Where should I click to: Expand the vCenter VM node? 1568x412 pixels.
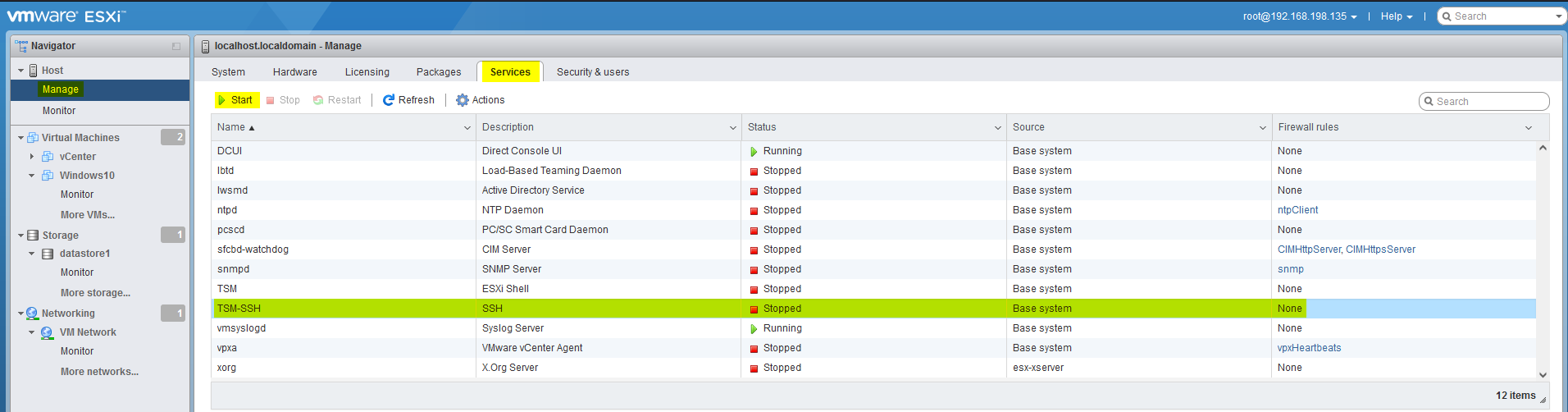[x=32, y=157]
